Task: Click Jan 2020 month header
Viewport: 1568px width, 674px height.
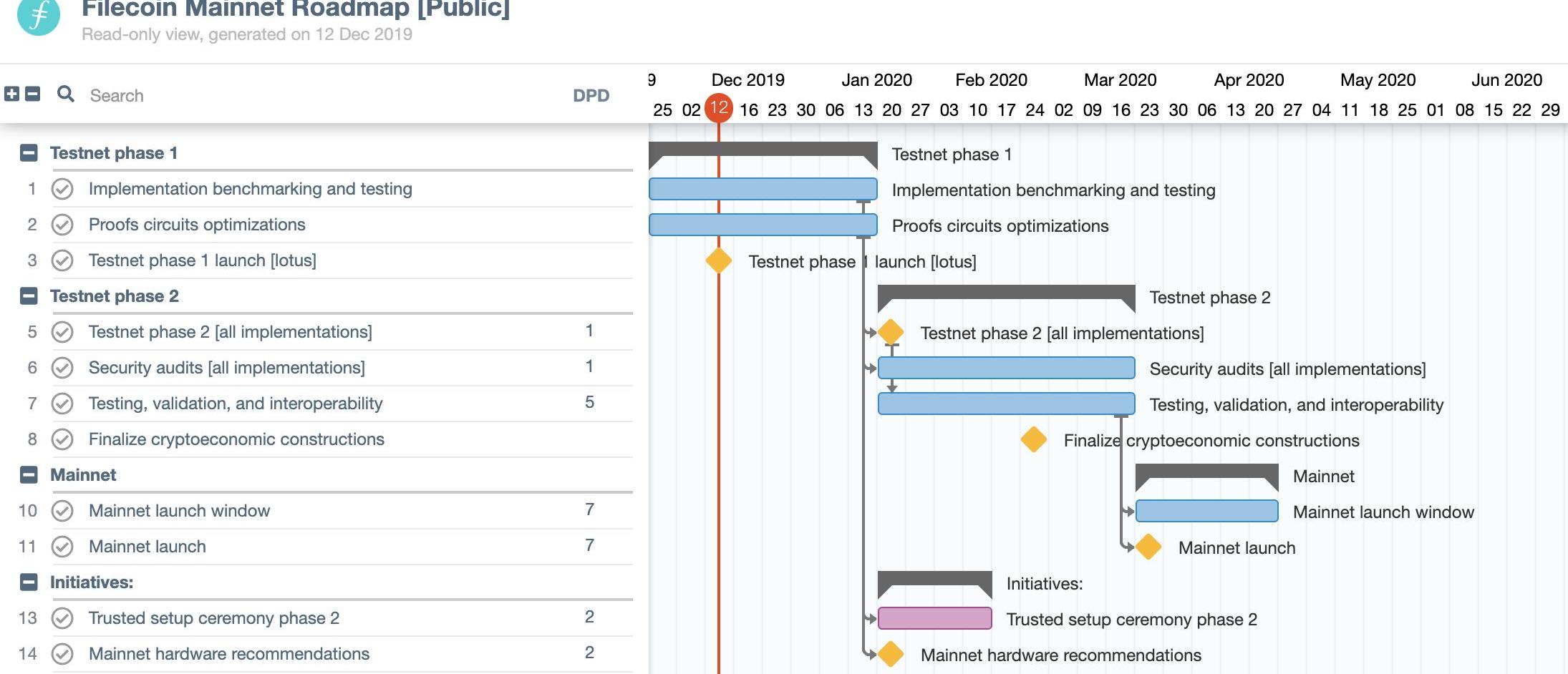Action: (877, 80)
